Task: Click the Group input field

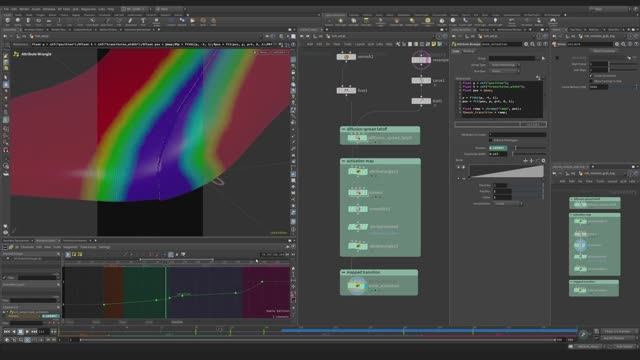Action: [512, 58]
